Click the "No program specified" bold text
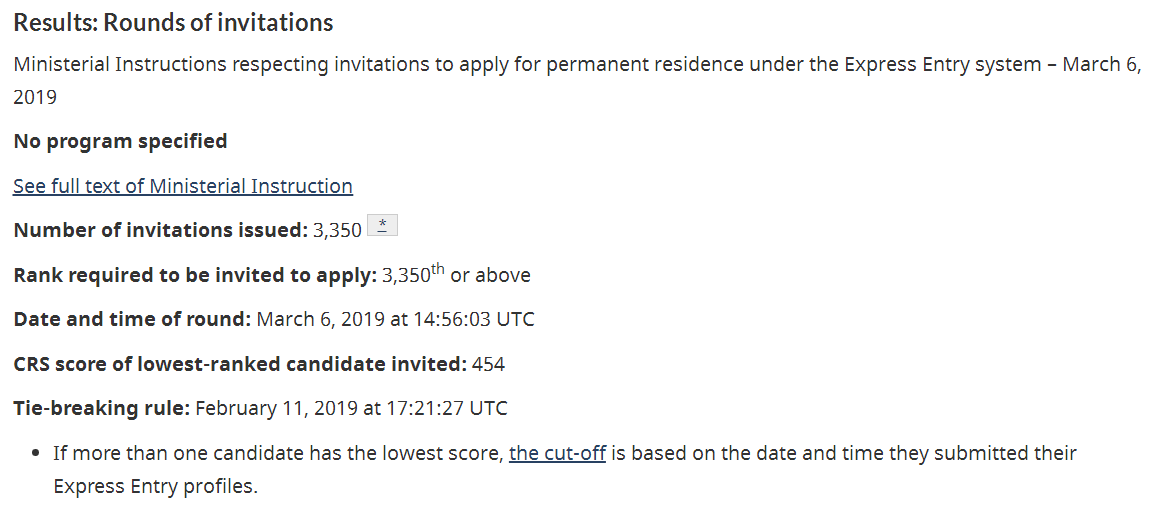Viewport: 1162px width, 512px height. click(120, 141)
